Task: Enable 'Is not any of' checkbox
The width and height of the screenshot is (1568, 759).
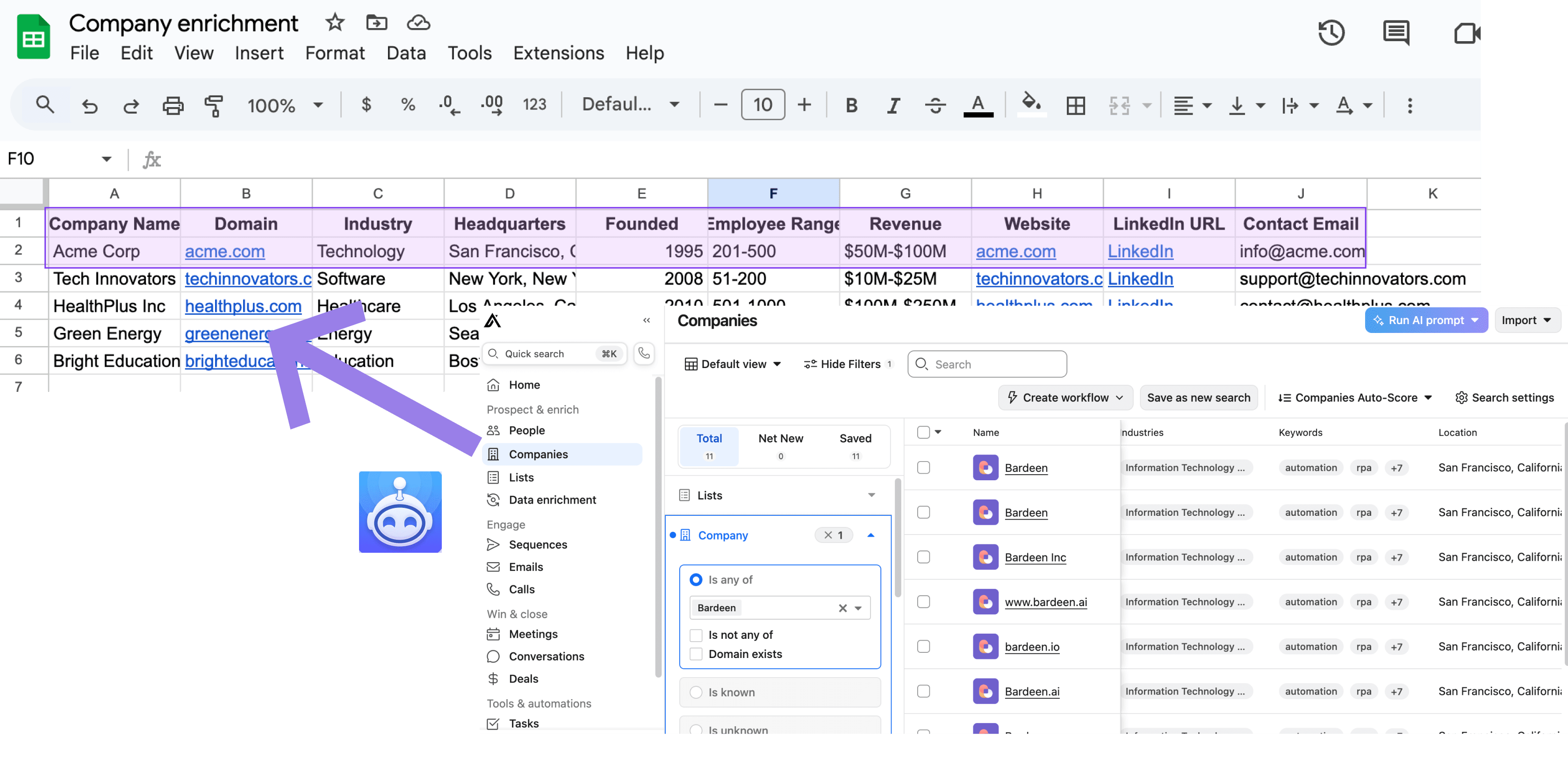Action: tap(696, 635)
